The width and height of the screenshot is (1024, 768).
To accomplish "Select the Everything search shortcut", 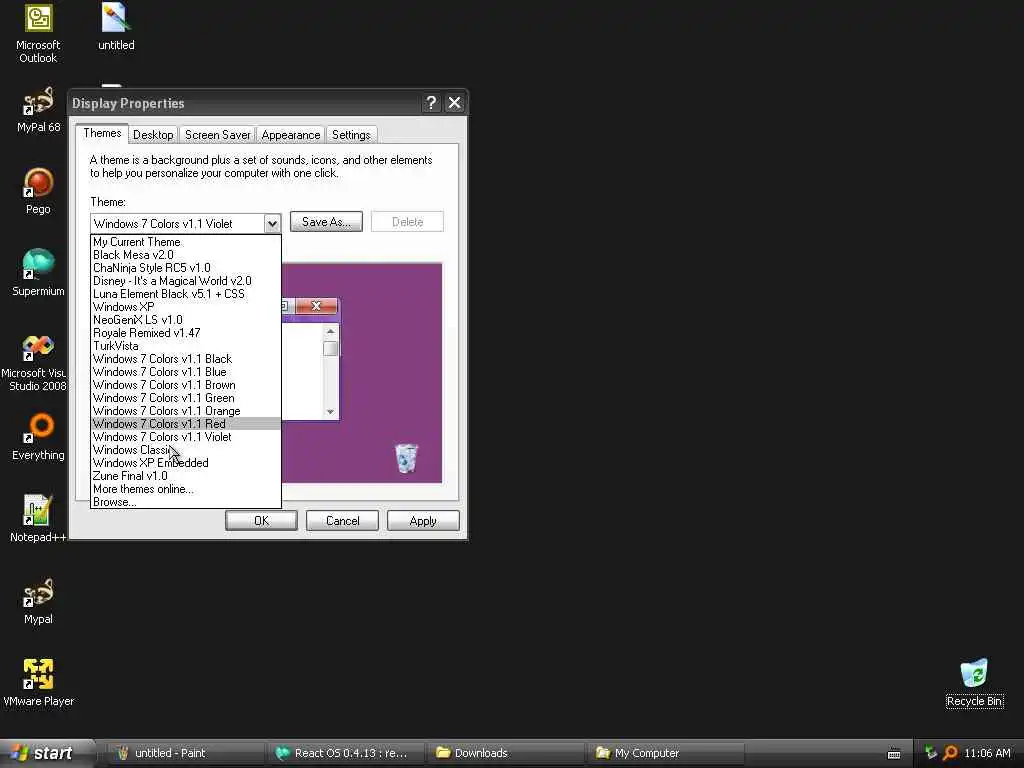I will [x=38, y=437].
